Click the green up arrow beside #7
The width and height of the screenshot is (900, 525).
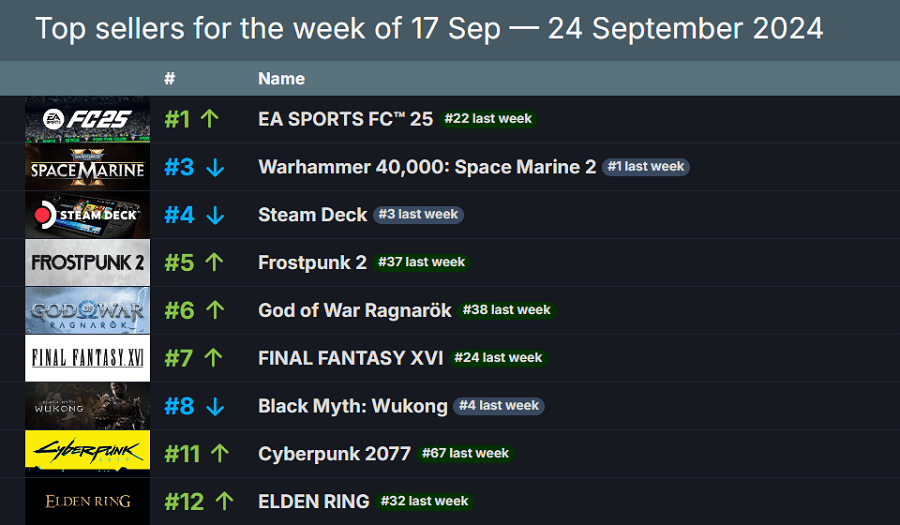(x=213, y=358)
